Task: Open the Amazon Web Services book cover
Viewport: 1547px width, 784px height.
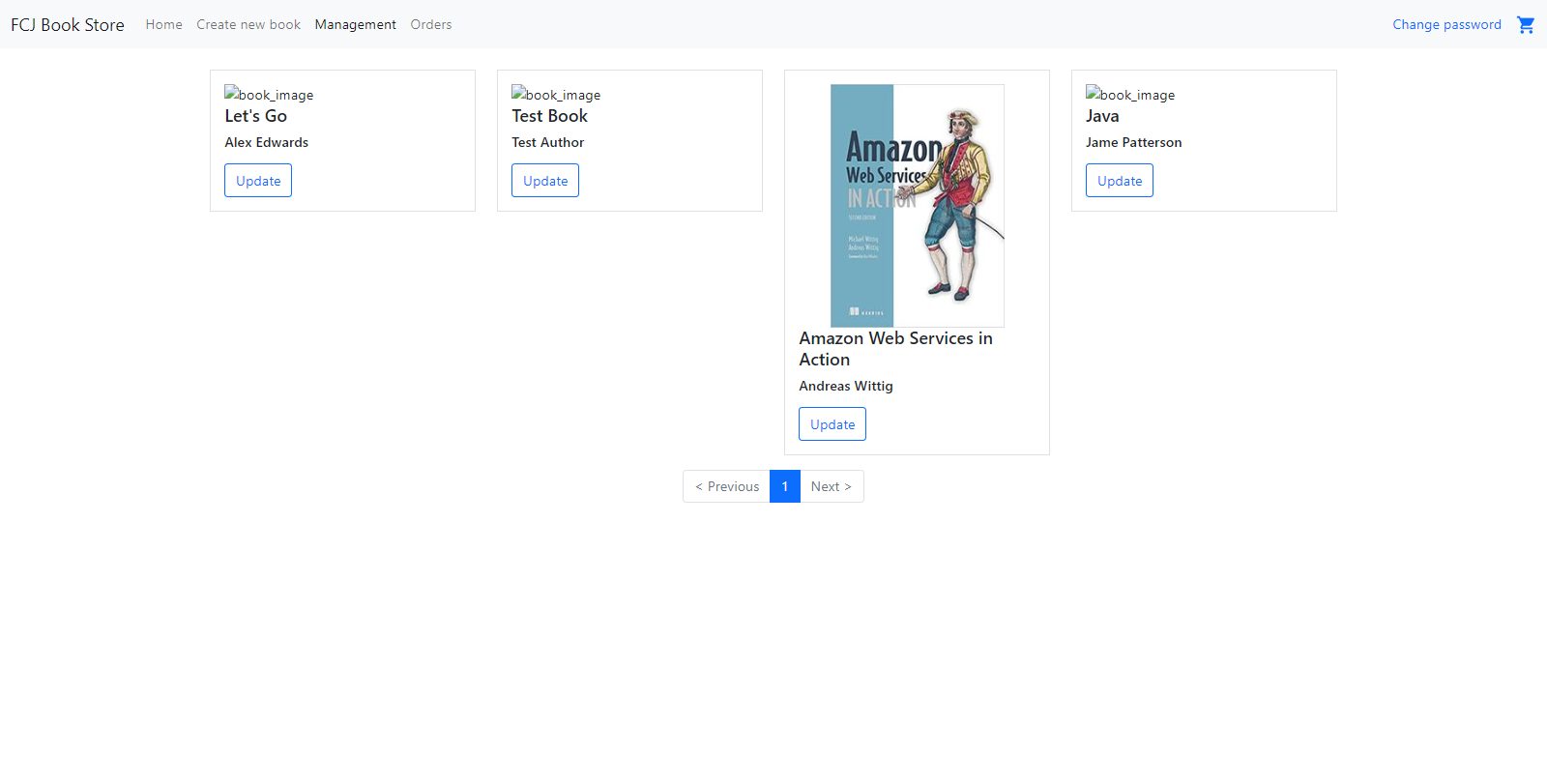Action: pyautogui.click(x=917, y=206)
